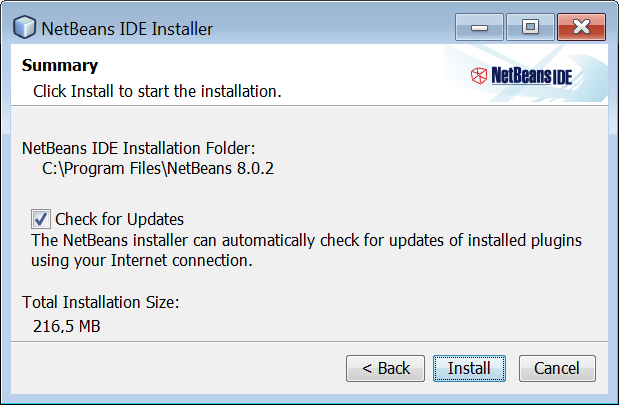Click the 'NetBeans IDE Installer' title text
Screen dimensions: 619x405
click(x=127, y=29)
